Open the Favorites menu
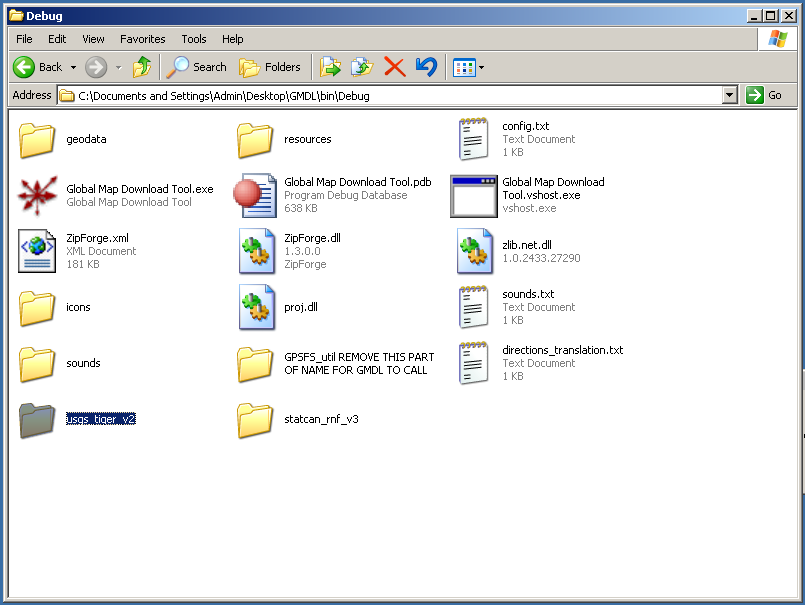The width and height of the screenshot is (805, 605). [143, 39]
